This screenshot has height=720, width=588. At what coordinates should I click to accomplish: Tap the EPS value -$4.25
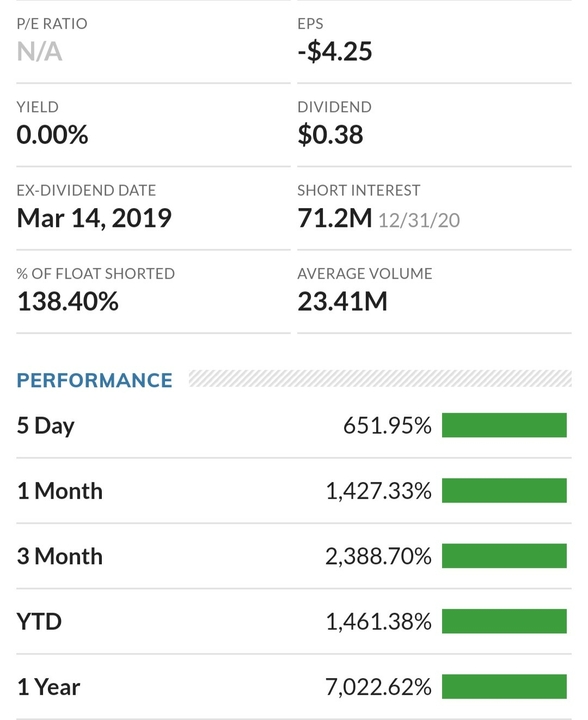pyautogui.click(x=335, y=51)
